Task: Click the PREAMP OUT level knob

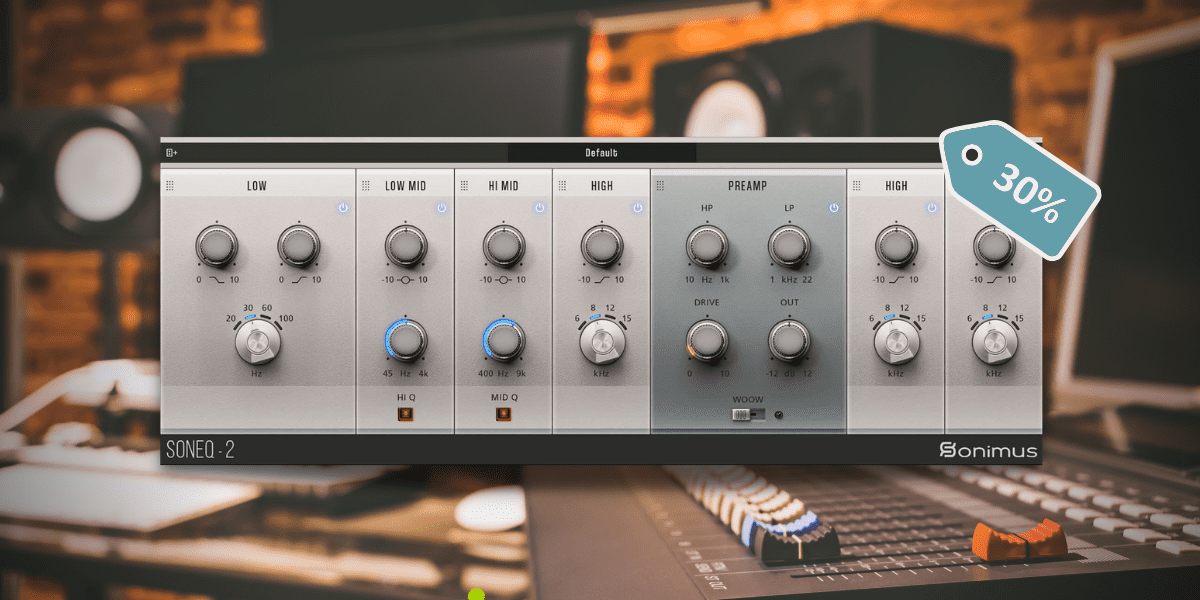Action: click(789, 341)
